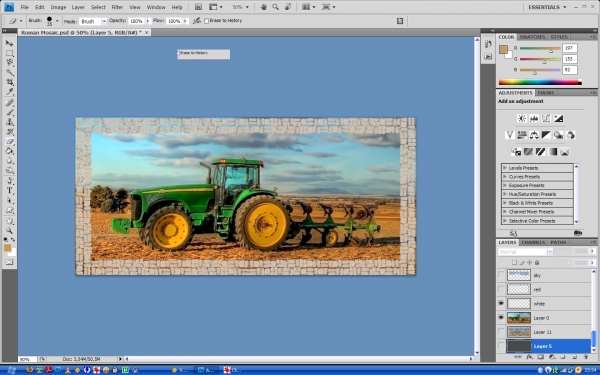600x375 pixels.
Task: Open the Essentials workspace dropdown
Action: tap(547, 7)
